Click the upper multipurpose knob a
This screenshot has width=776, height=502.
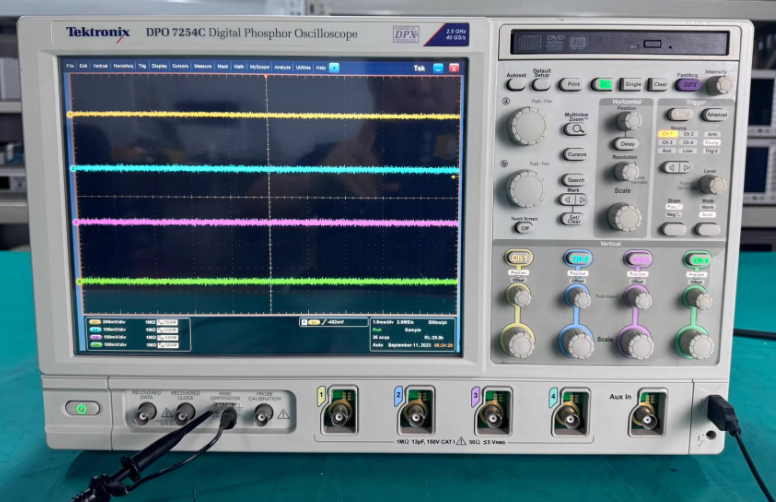click(528, 126)
